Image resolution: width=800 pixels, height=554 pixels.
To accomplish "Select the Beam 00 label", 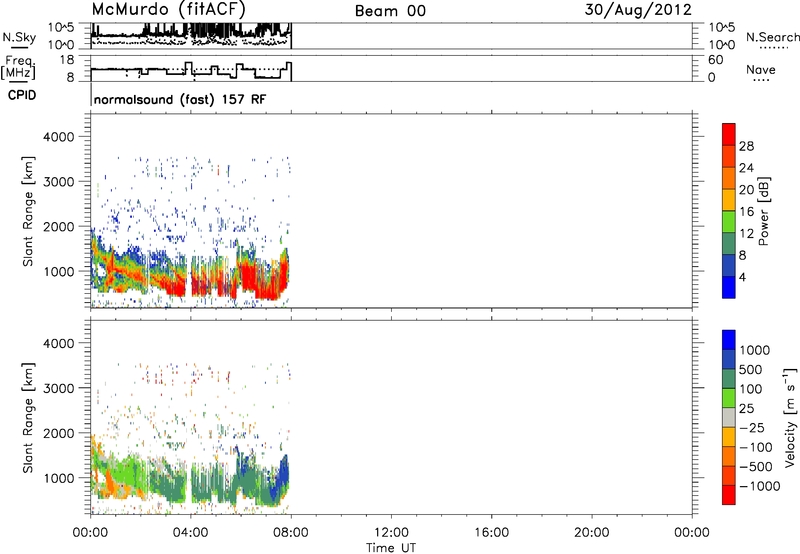I will [x=390, y=11].
